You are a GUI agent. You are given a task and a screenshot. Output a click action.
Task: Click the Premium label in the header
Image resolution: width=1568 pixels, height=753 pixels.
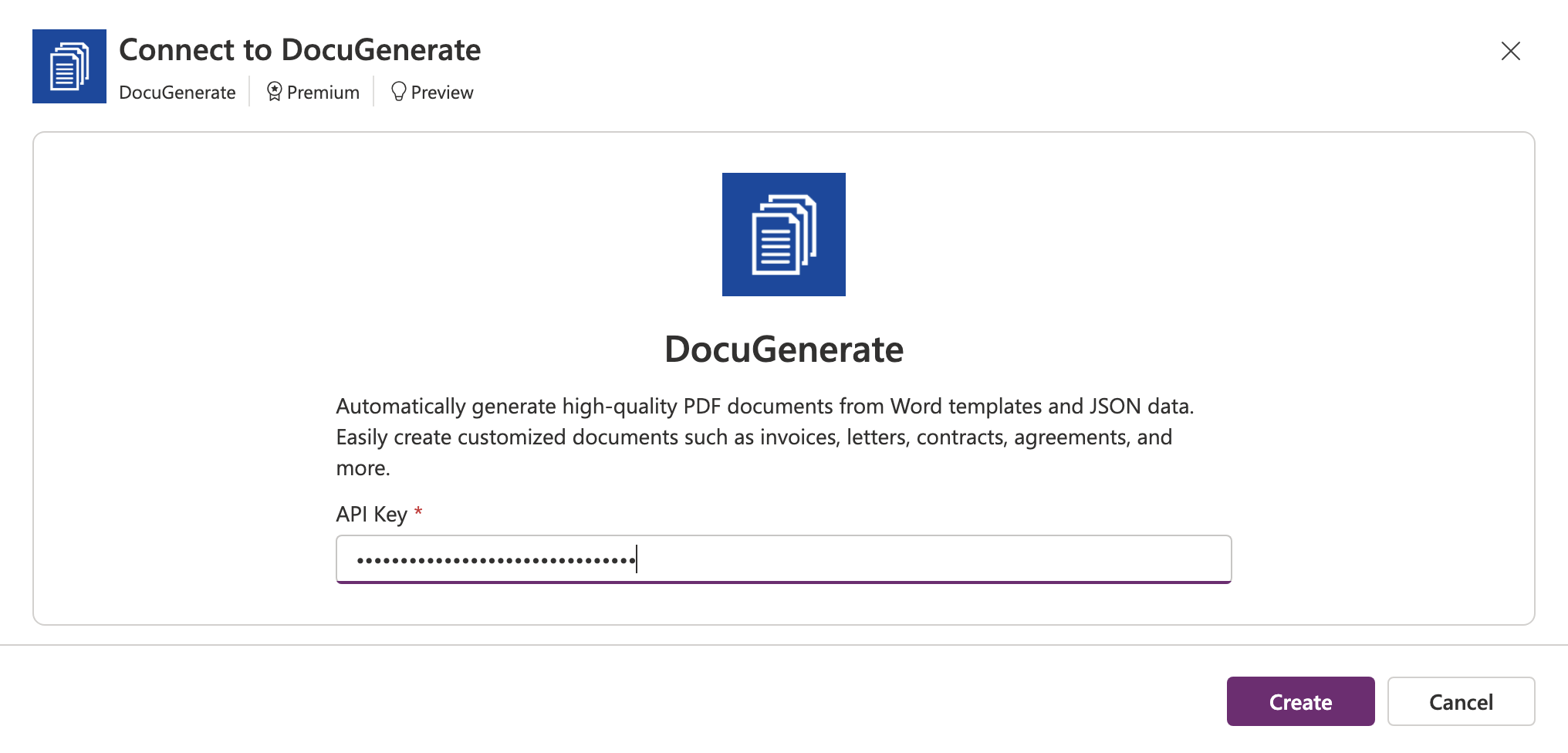point(323,92)
